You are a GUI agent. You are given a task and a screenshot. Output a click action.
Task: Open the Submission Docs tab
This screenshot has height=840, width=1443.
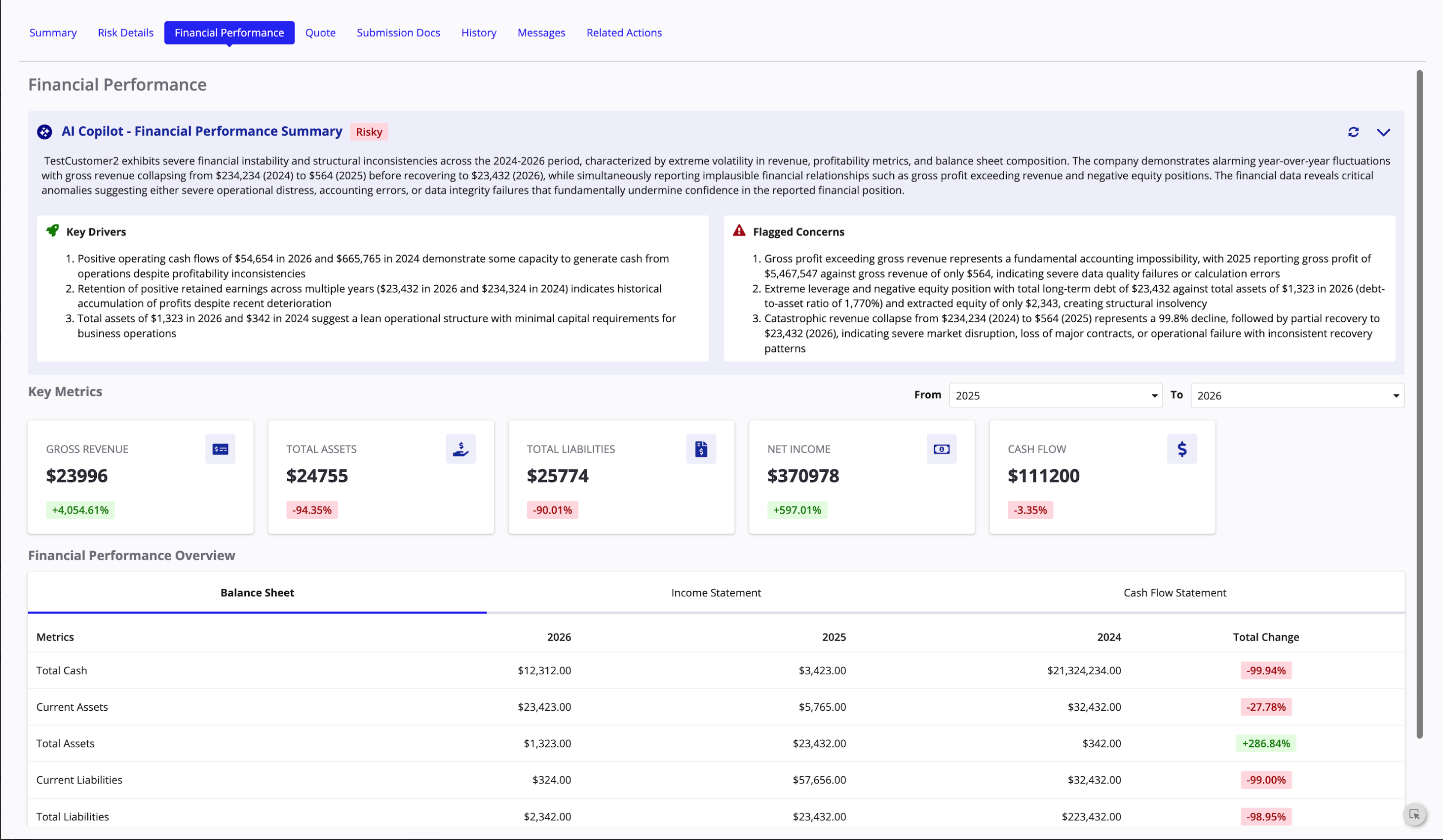click(399, 33)
